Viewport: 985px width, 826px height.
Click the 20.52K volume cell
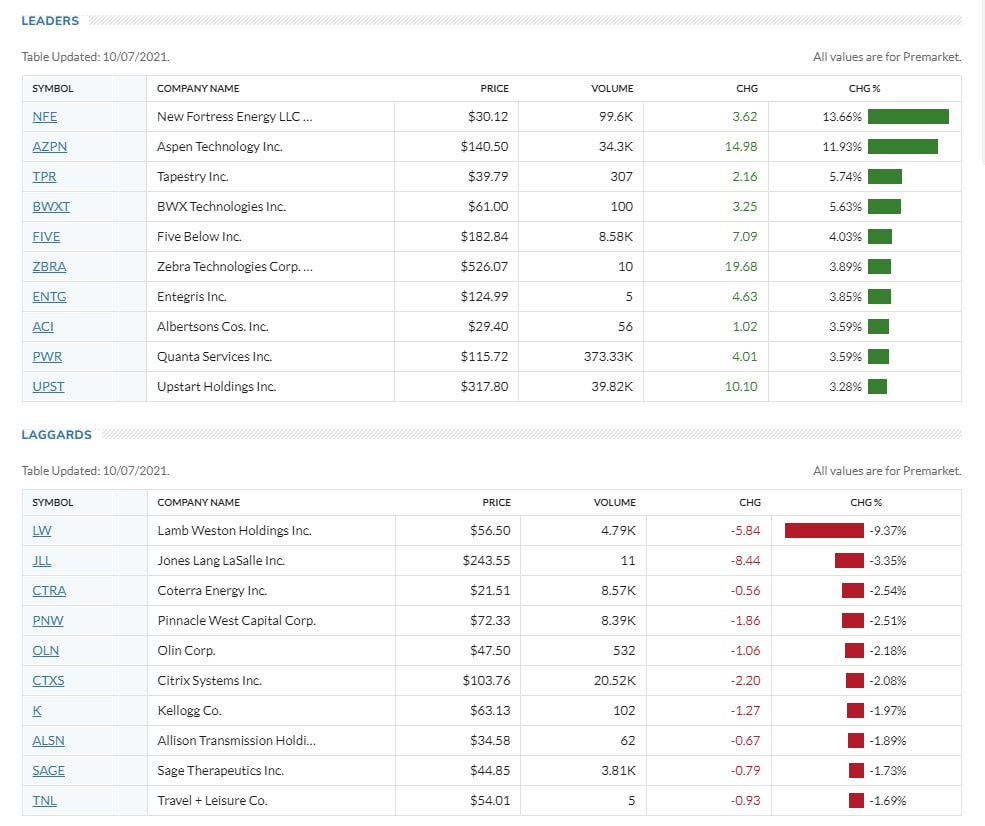pyautogui.click(x=614, y=681)
